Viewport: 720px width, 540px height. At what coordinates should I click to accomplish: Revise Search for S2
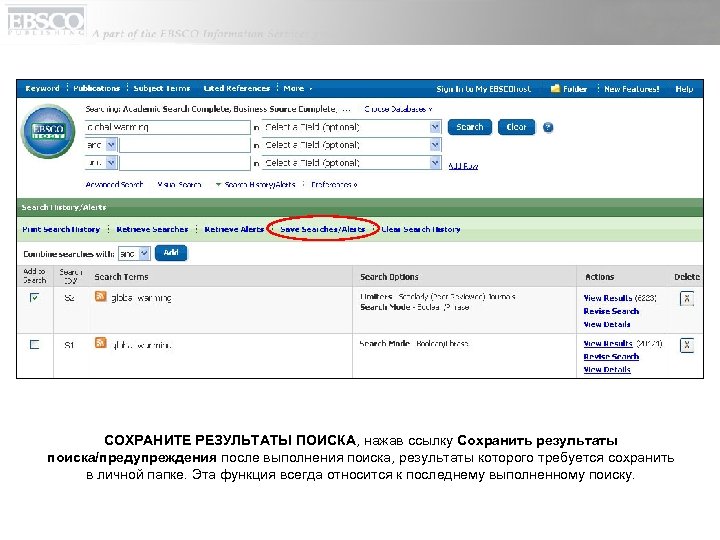pos(611,311)
